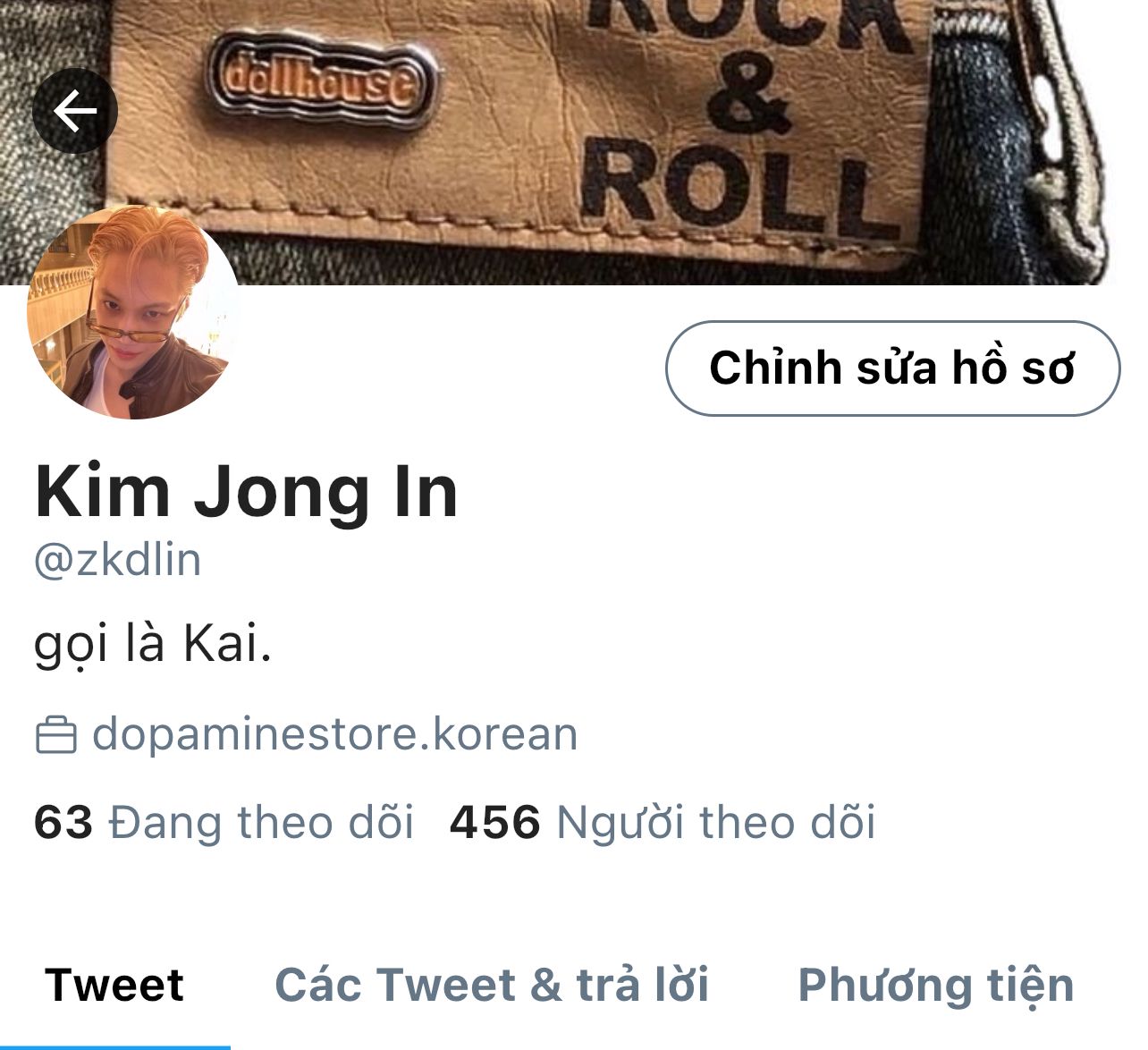Select the display name Kim Jong In
Image resolution: width=1148 pixels, height=1050 pixels.
247,493
